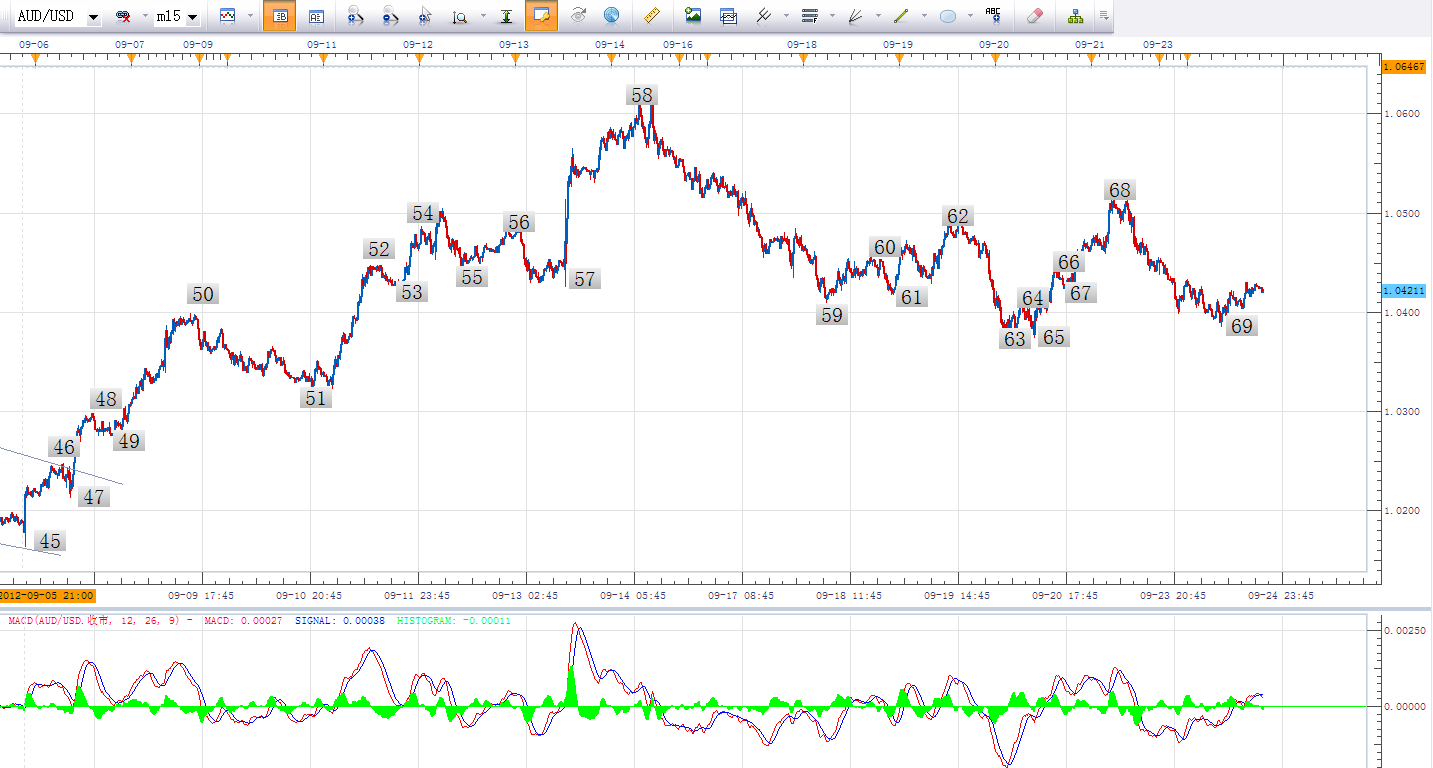Select the trend line drawing tool
The image size is (1433, 768).
[x=901, y=16]
